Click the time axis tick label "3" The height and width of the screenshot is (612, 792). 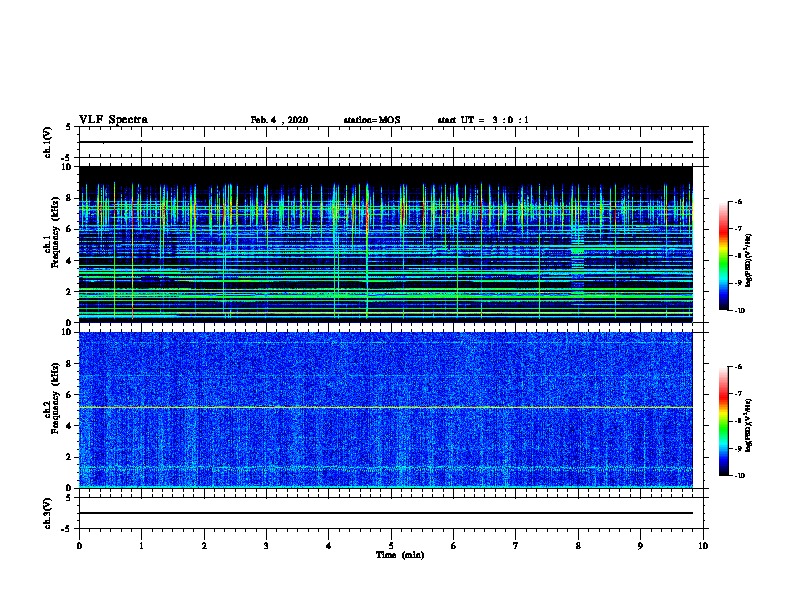[x=266, y=546]
